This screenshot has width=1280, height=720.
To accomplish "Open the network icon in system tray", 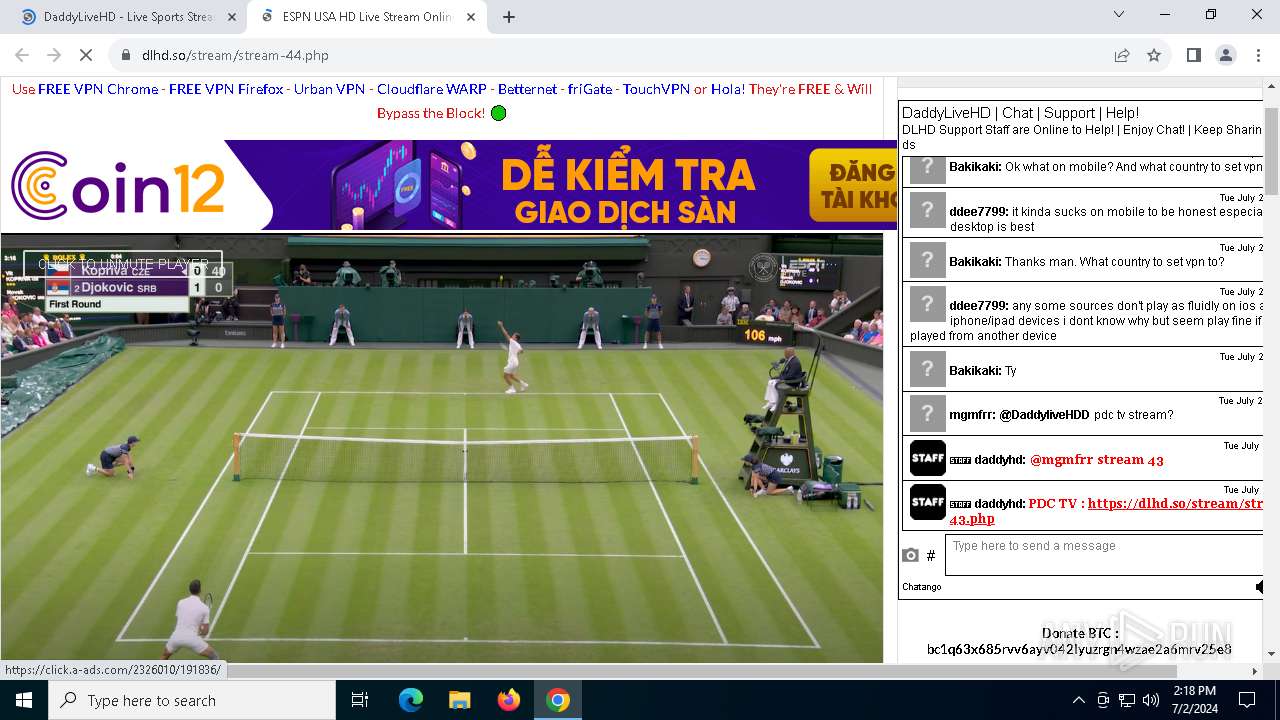I will tap(1127, 700).
